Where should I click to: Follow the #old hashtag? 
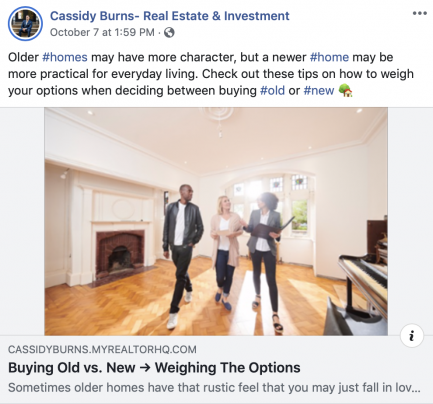coord(272,90)
